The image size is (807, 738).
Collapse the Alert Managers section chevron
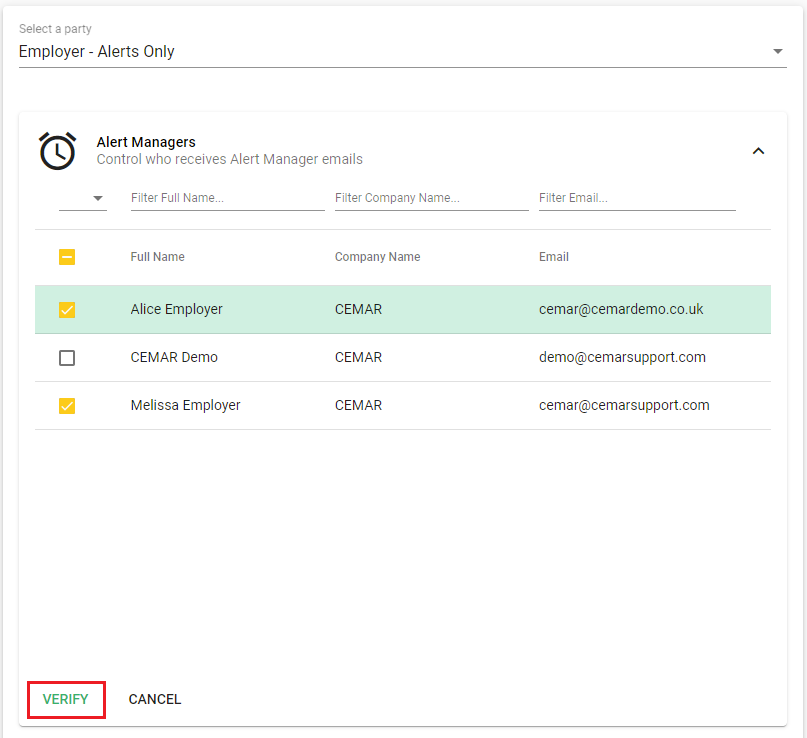(x=758, y=151)
